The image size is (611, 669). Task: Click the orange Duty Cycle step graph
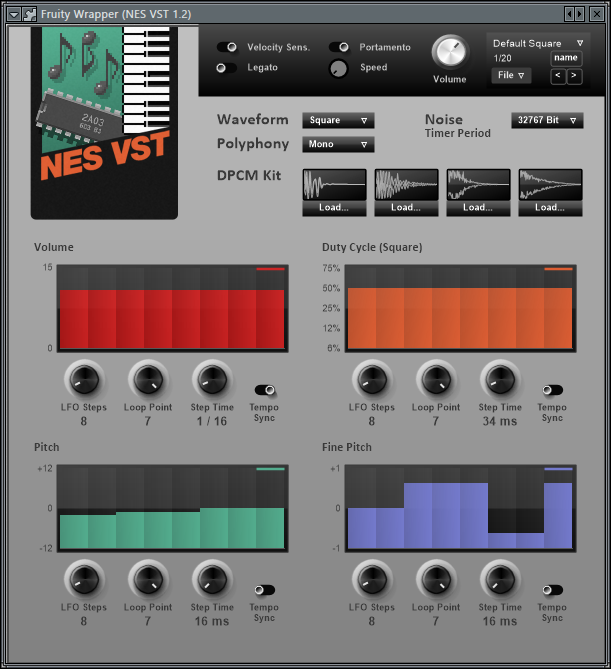coord(460,308)
